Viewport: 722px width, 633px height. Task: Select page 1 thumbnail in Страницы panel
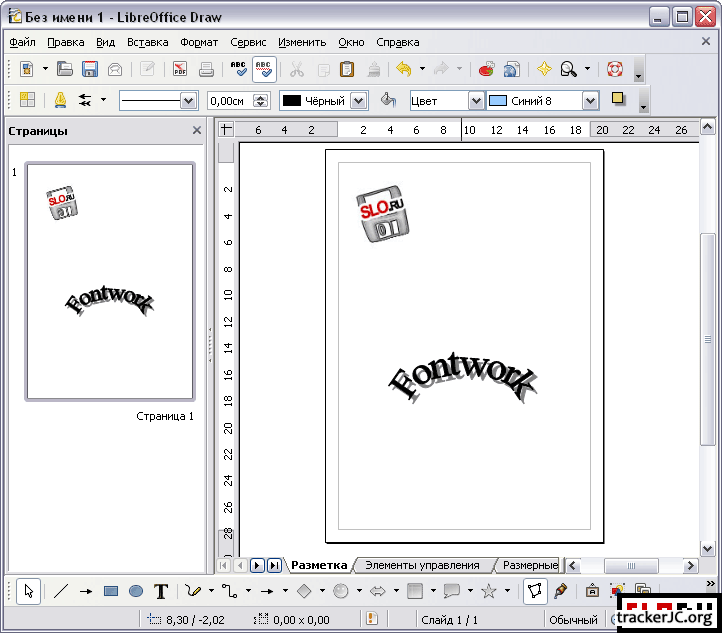[x=109, y=281]
